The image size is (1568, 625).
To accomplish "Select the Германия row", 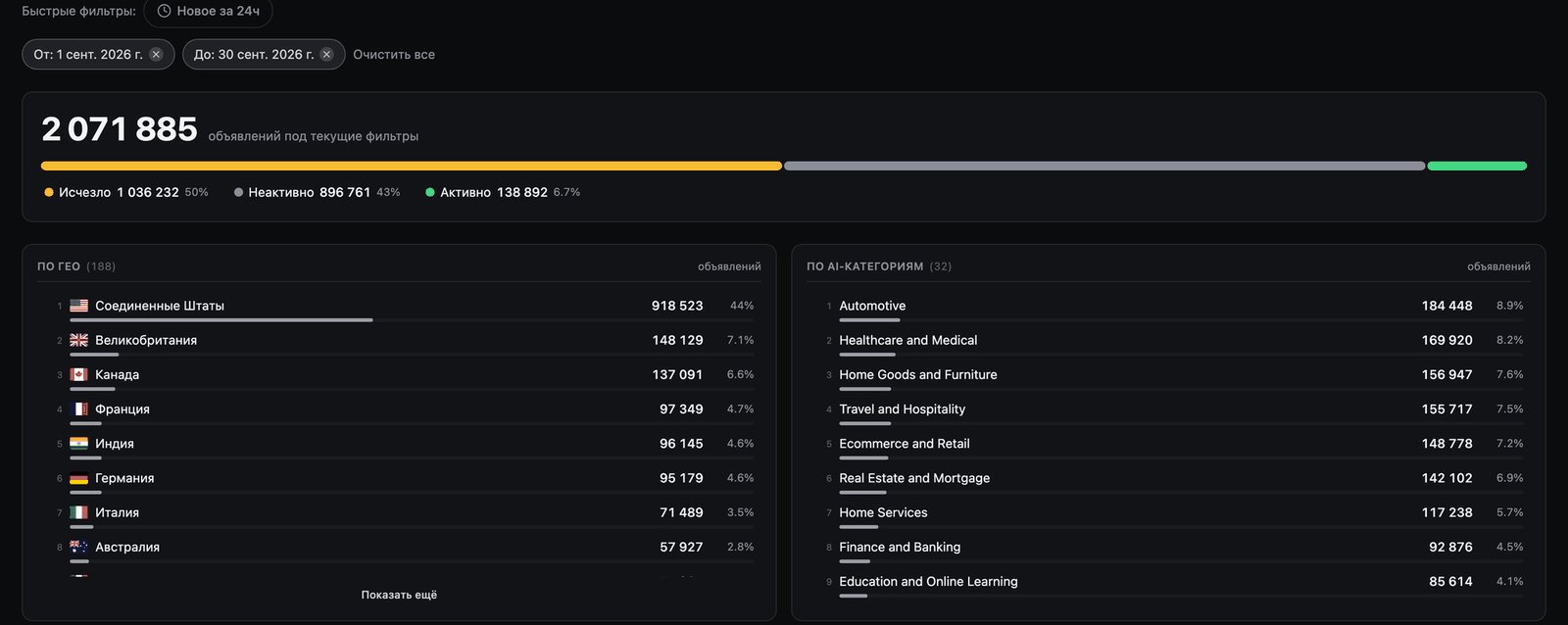I will [x=399, y=480].
